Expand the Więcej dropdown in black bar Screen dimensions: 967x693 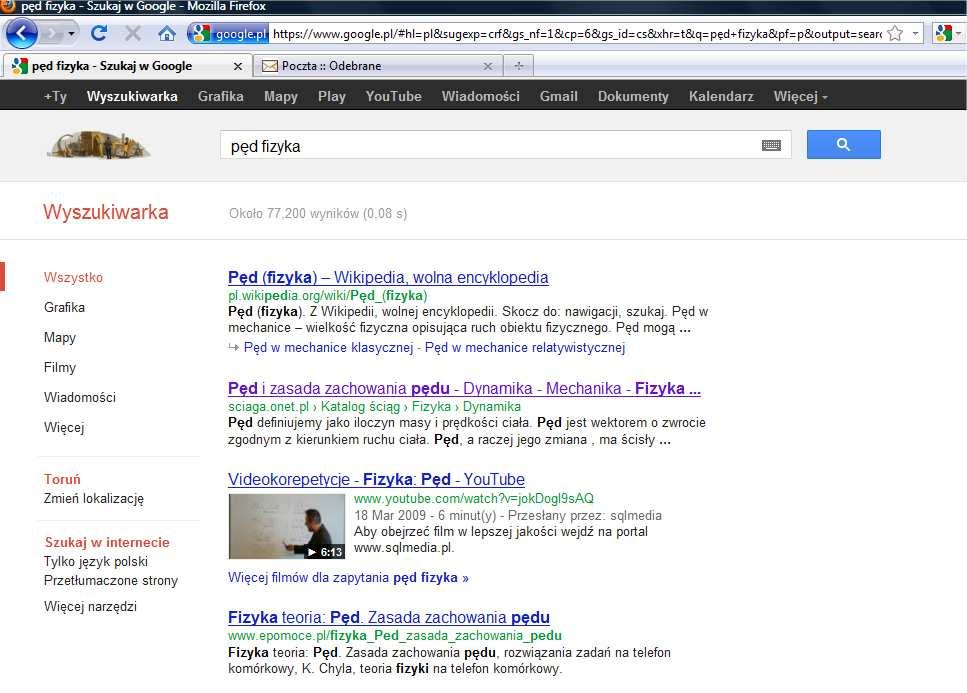(x=800, y=96)
